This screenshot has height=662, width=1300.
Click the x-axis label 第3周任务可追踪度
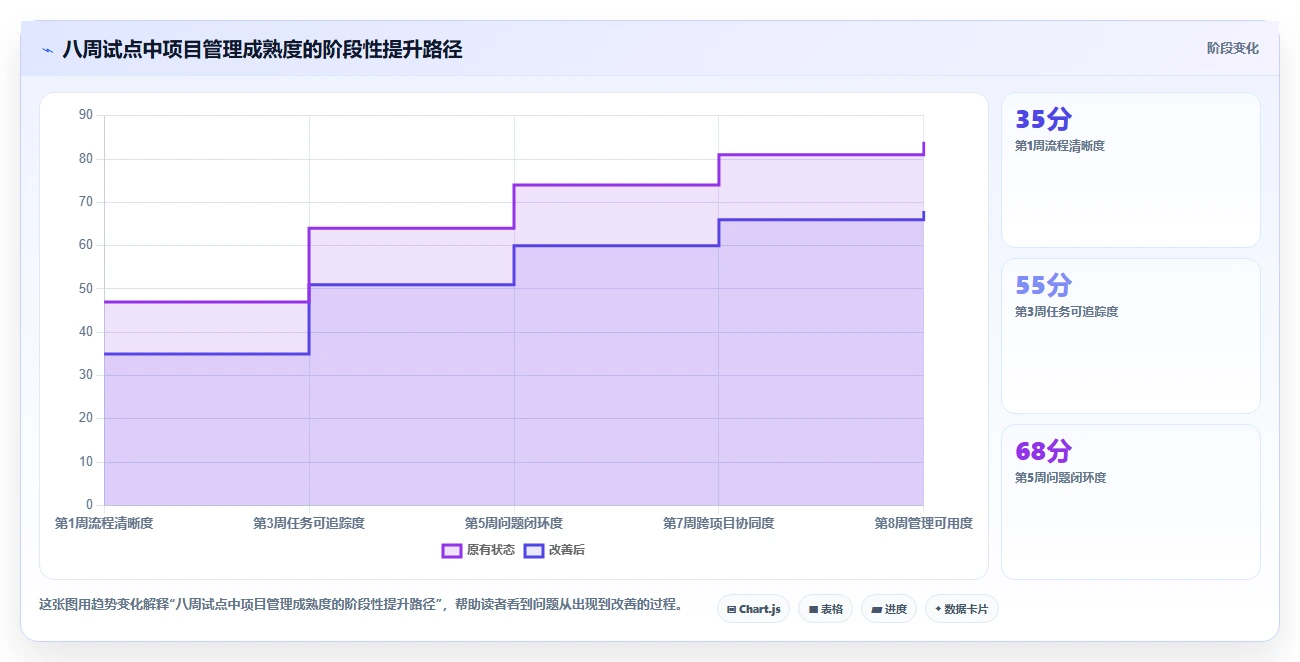click(x=309, y=523)
